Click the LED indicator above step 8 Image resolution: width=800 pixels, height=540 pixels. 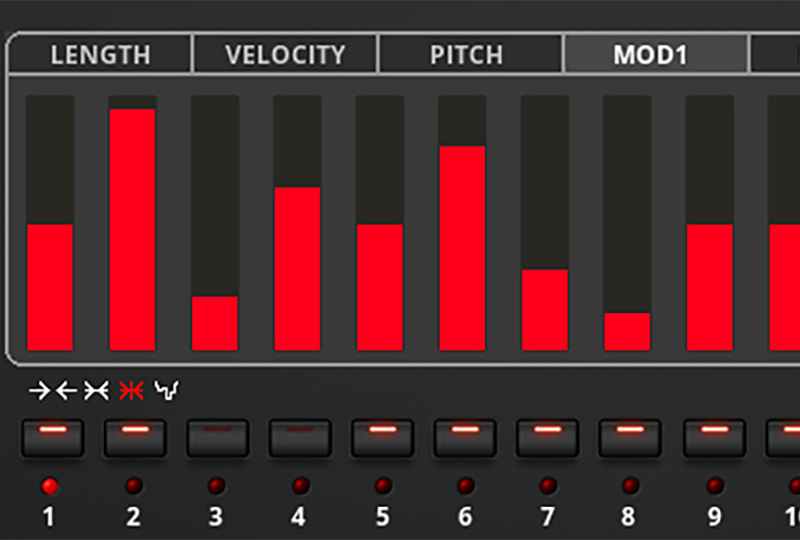tap(630, 485)
